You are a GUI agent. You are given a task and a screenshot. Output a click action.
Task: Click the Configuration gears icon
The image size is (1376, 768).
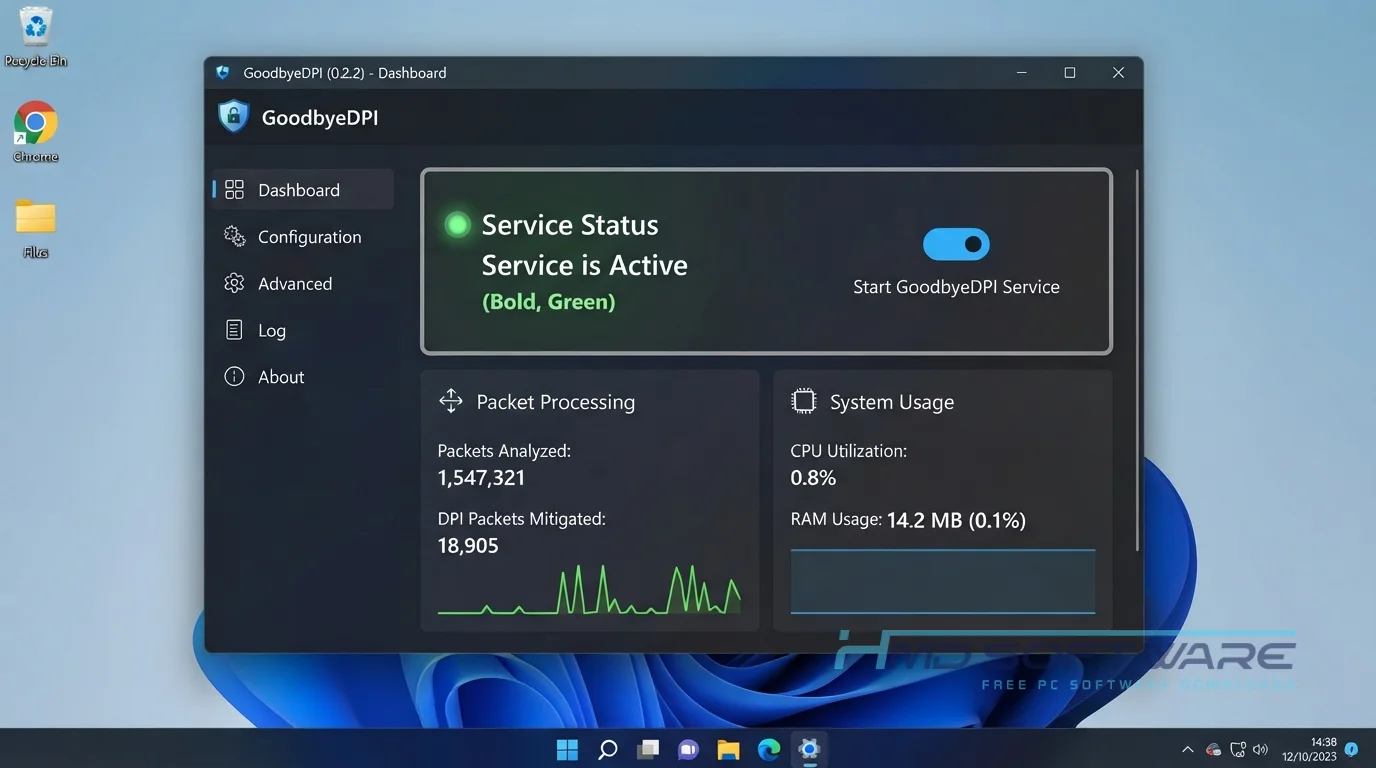234,237
